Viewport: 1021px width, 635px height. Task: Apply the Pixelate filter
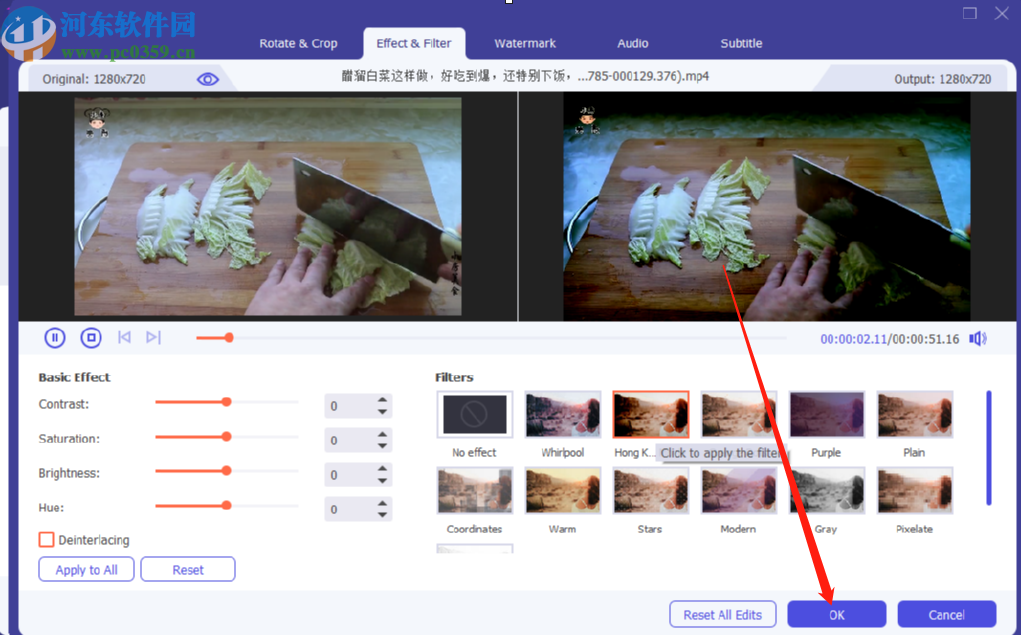914,490
